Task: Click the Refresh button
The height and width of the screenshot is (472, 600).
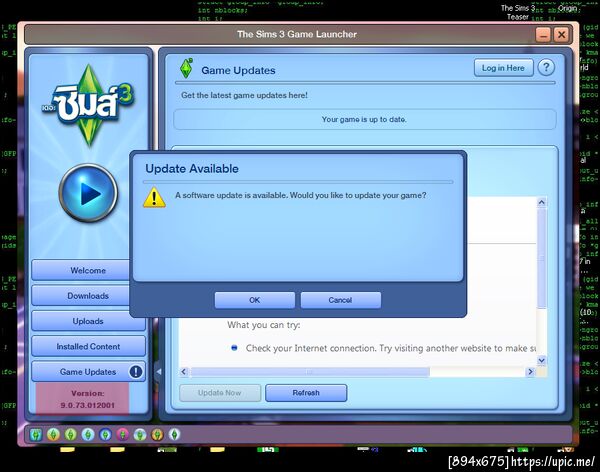Action: 306,393
